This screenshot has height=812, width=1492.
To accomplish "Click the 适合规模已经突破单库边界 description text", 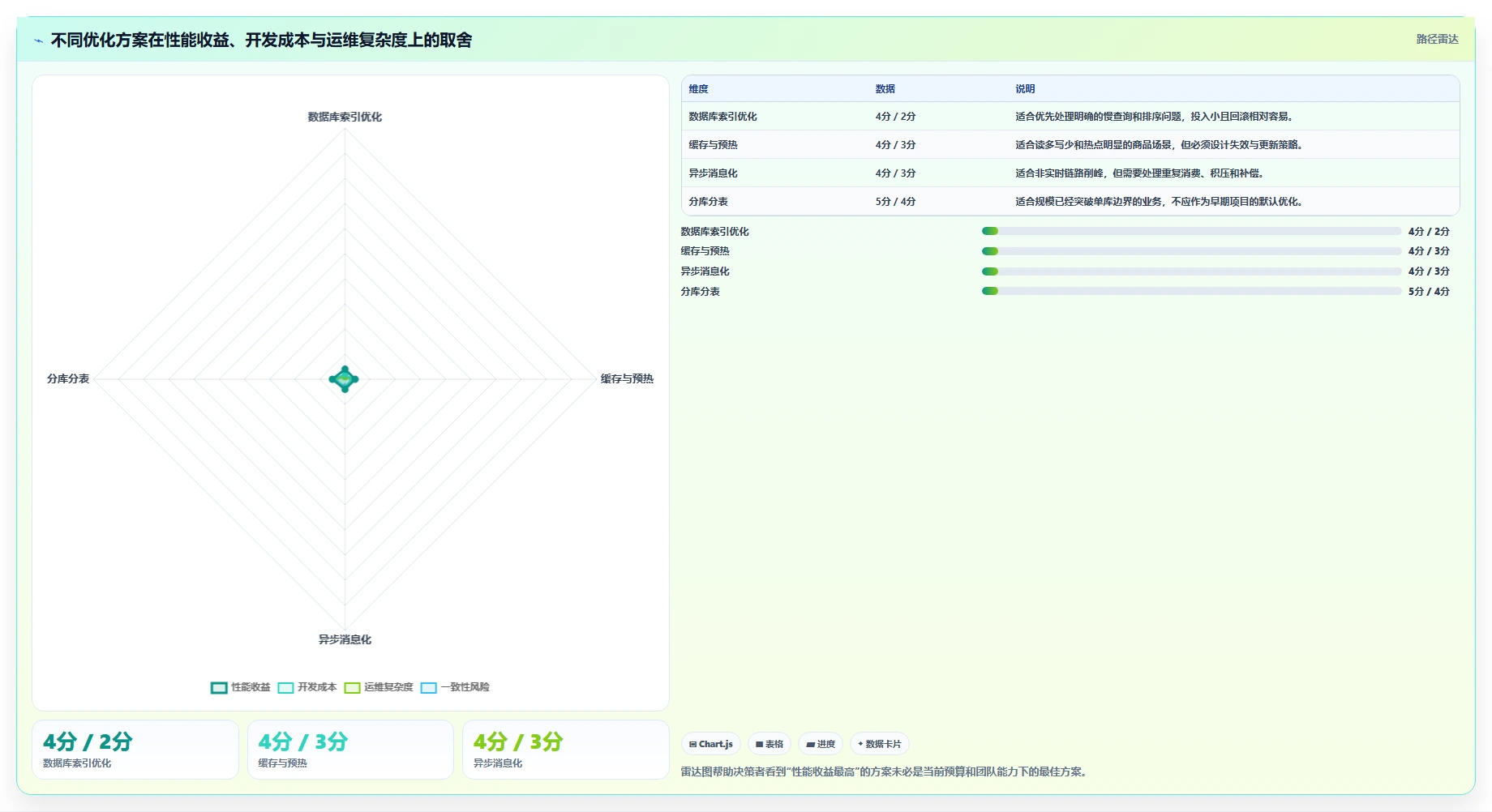I will [x=1160, y=202].
